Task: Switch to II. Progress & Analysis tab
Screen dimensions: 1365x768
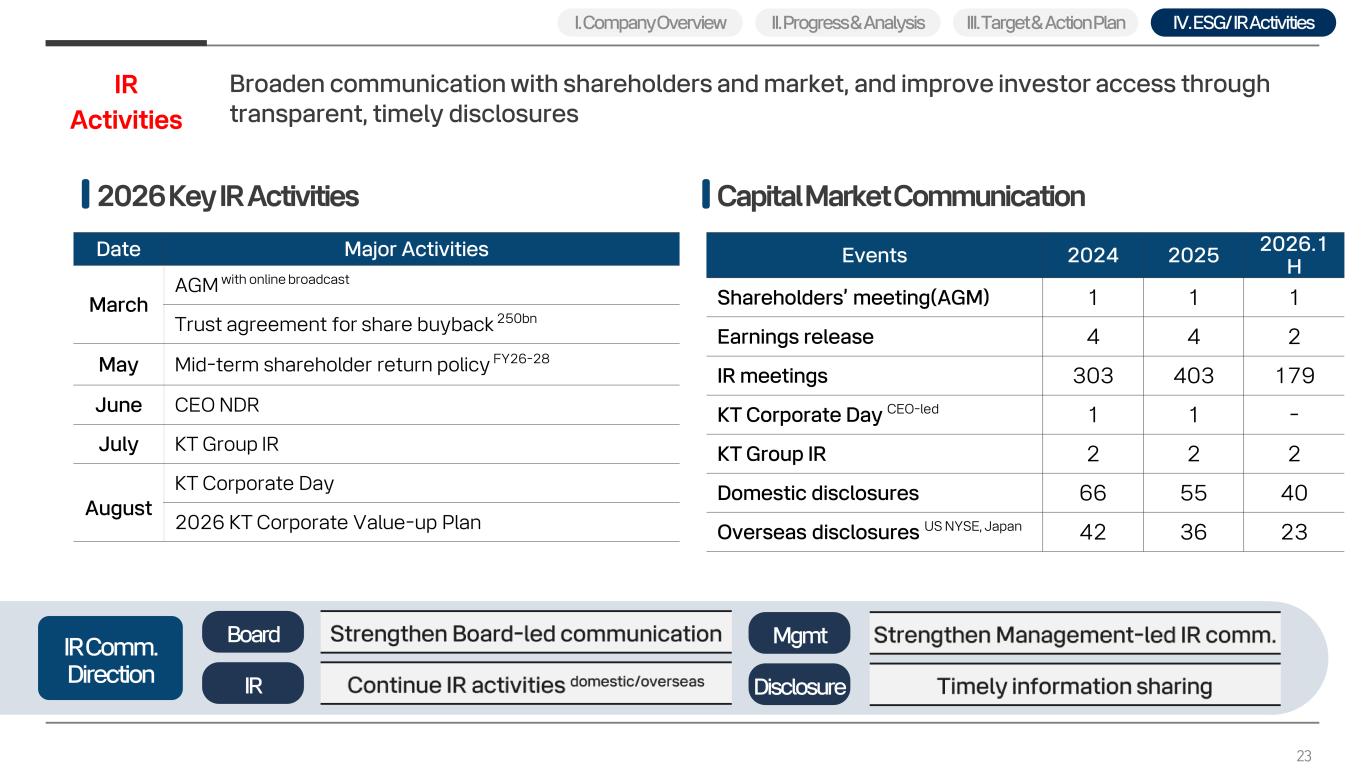Action: click(x=848, y=22)
